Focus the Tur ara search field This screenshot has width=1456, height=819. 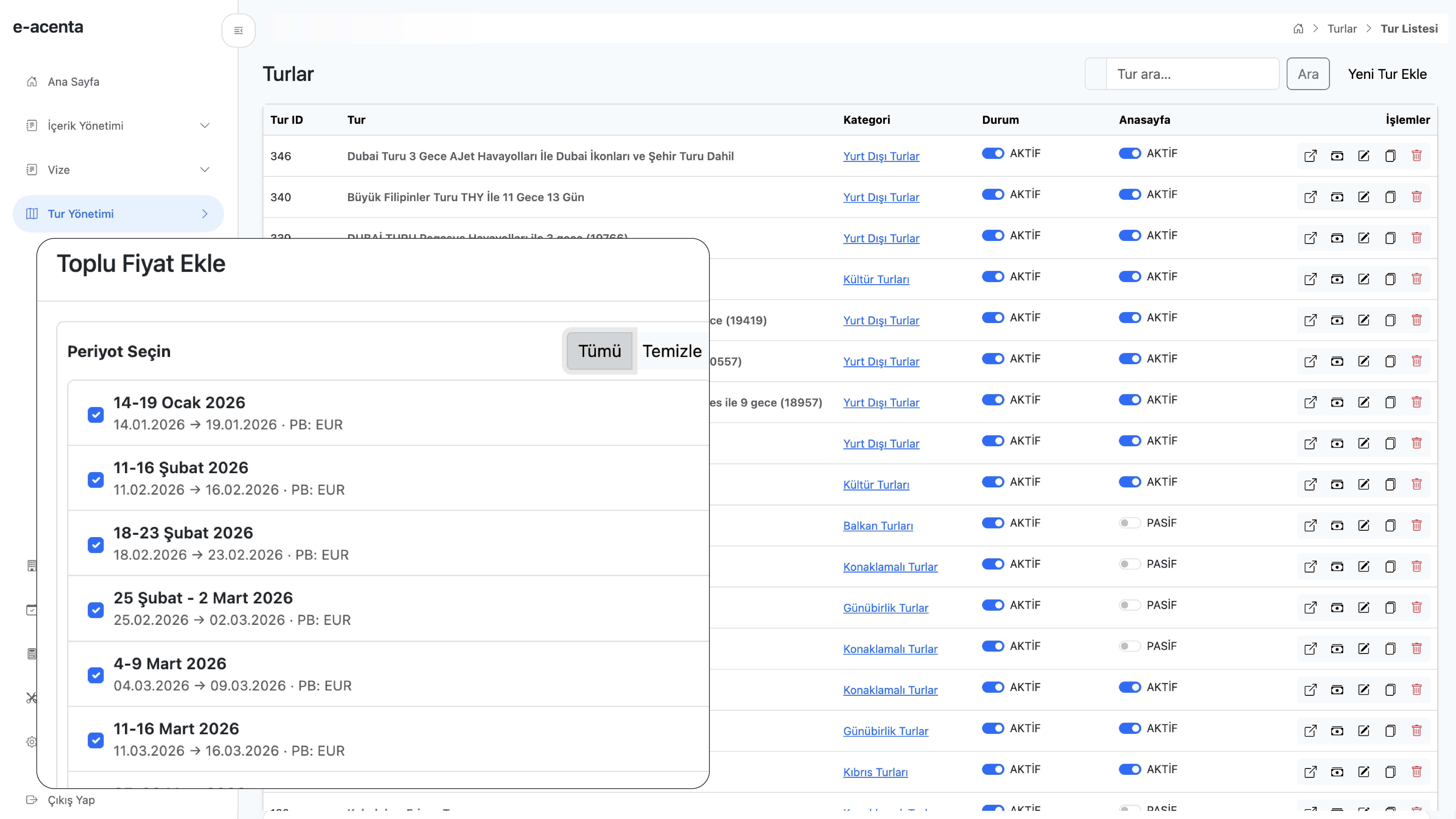pyautogui.click(x=1193, y=74)
